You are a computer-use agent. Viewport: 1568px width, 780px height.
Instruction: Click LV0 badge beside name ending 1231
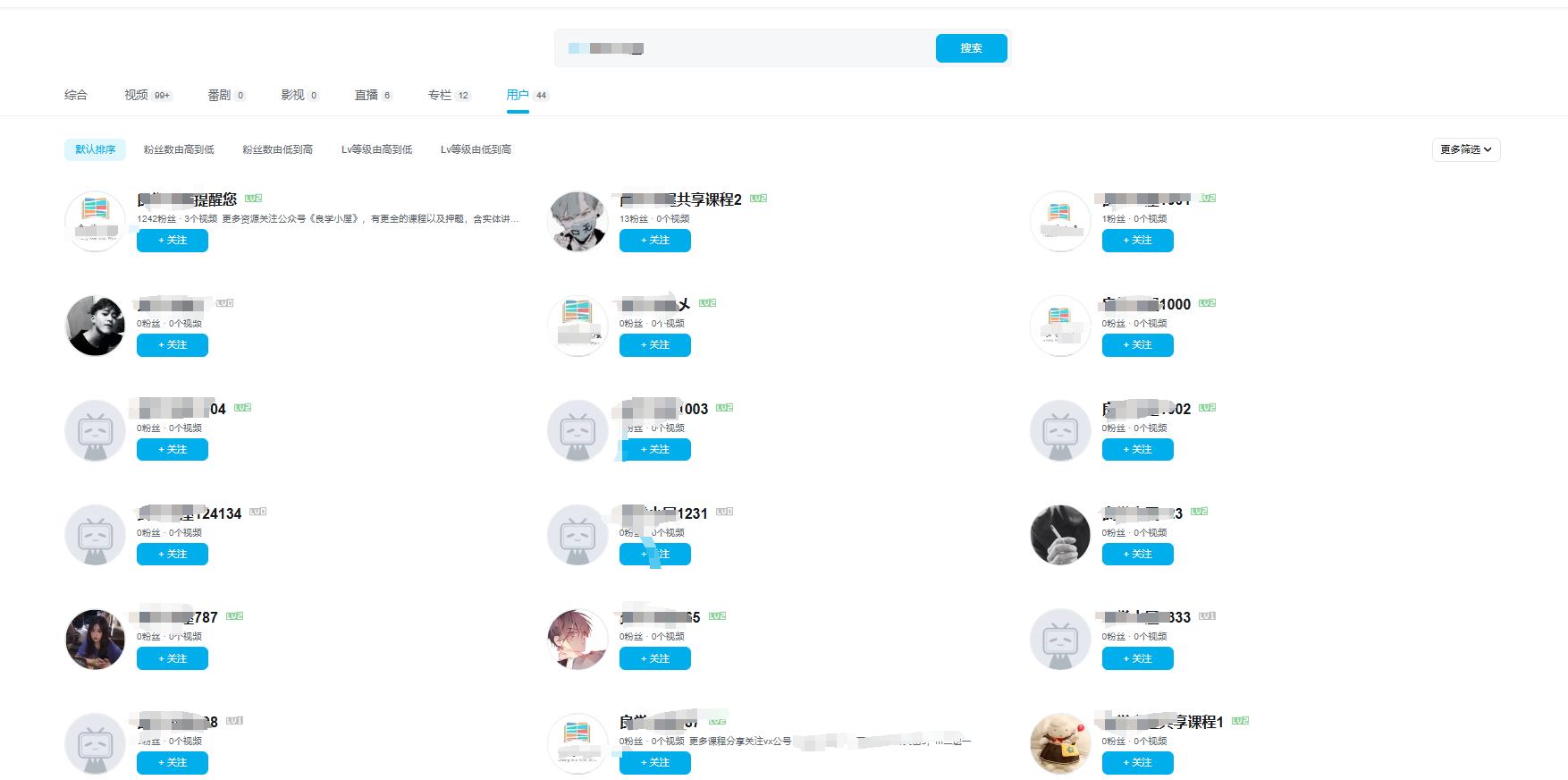point(725,512)
